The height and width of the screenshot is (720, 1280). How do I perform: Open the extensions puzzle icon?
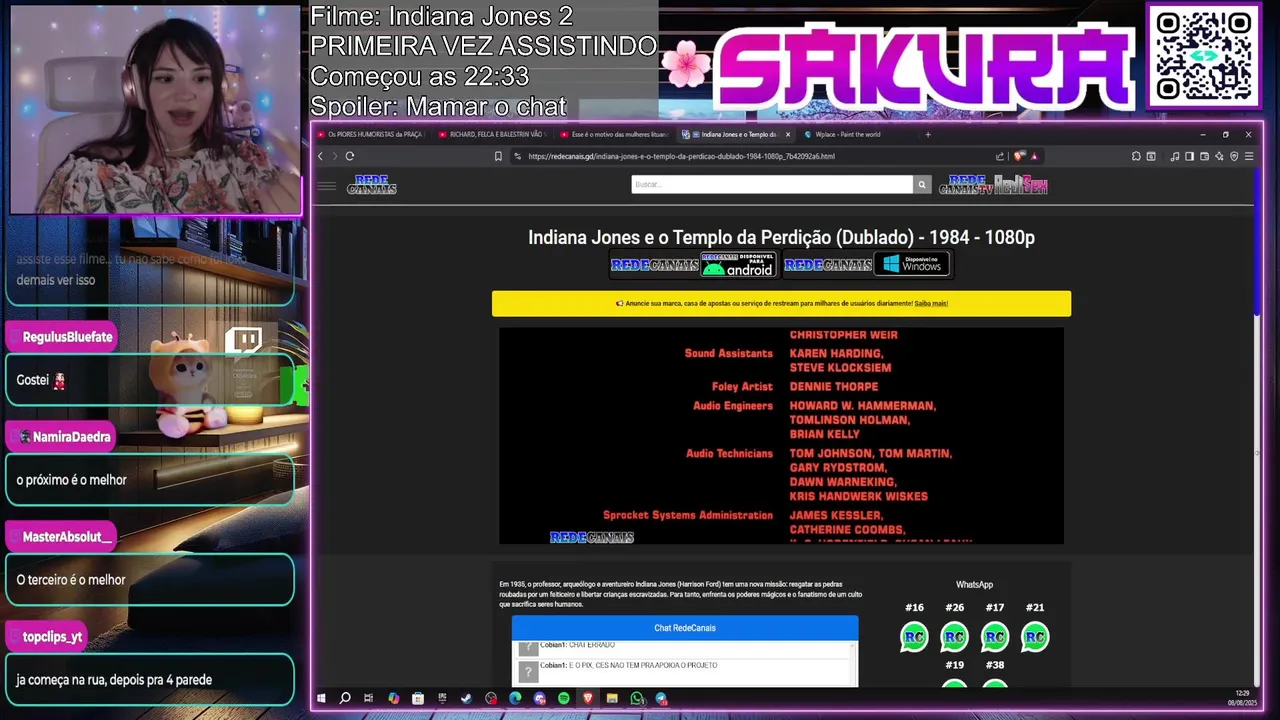(x=1136, y=156)
